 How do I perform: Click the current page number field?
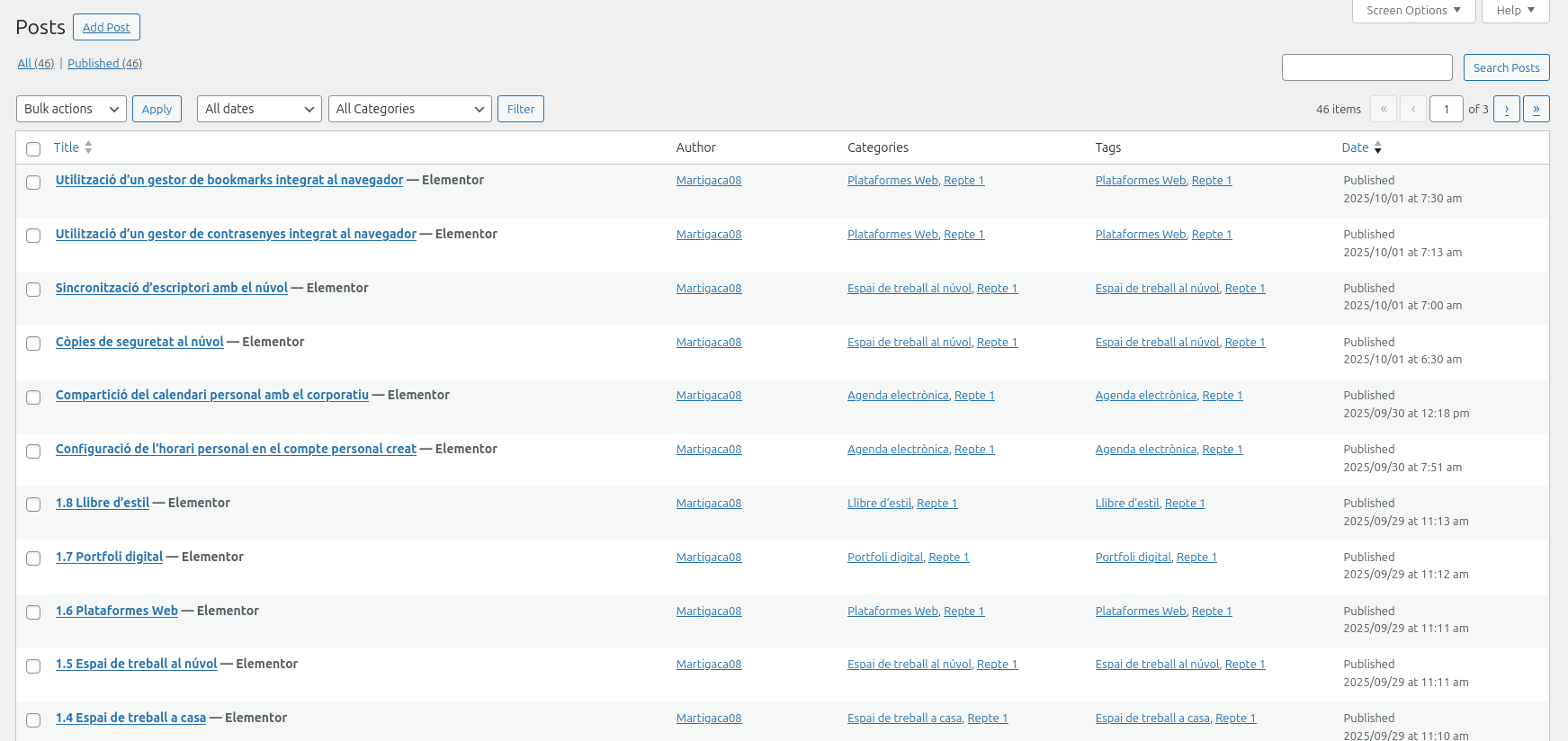pos(1446,109)
